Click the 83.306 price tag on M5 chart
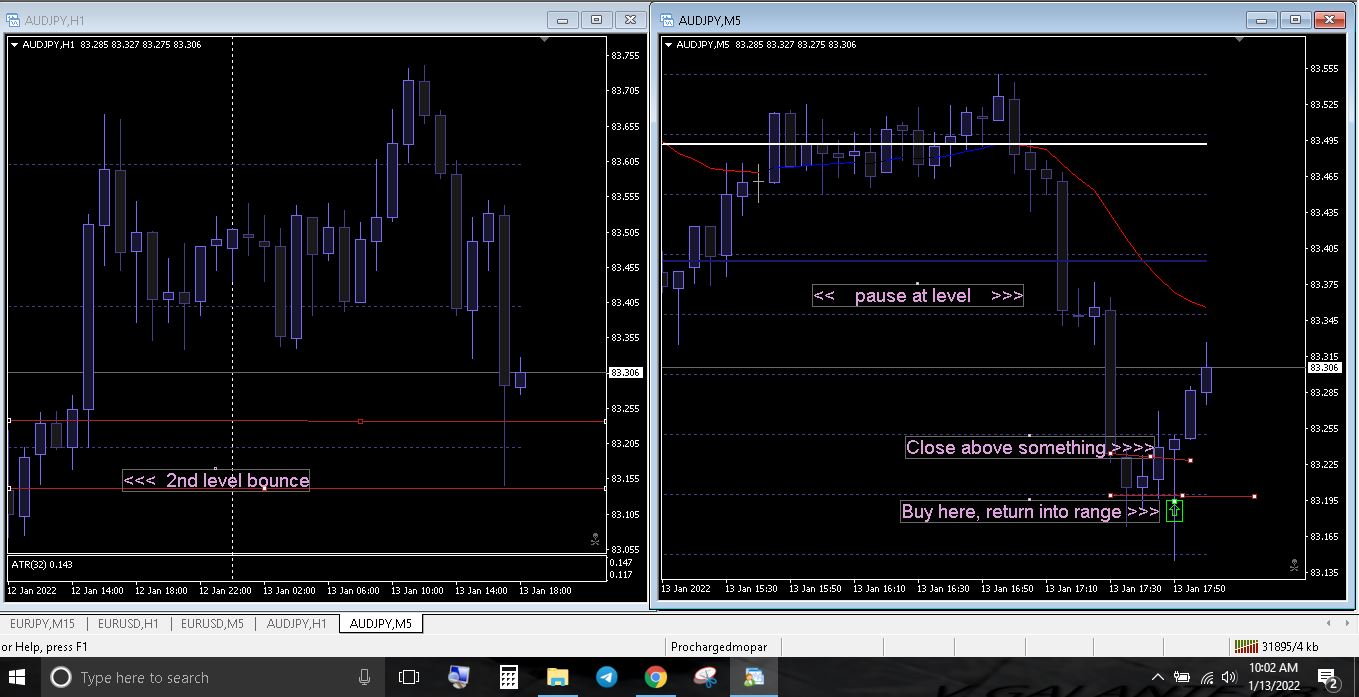The width and height of the screenshot is (1359, 697). point(1324,367)
